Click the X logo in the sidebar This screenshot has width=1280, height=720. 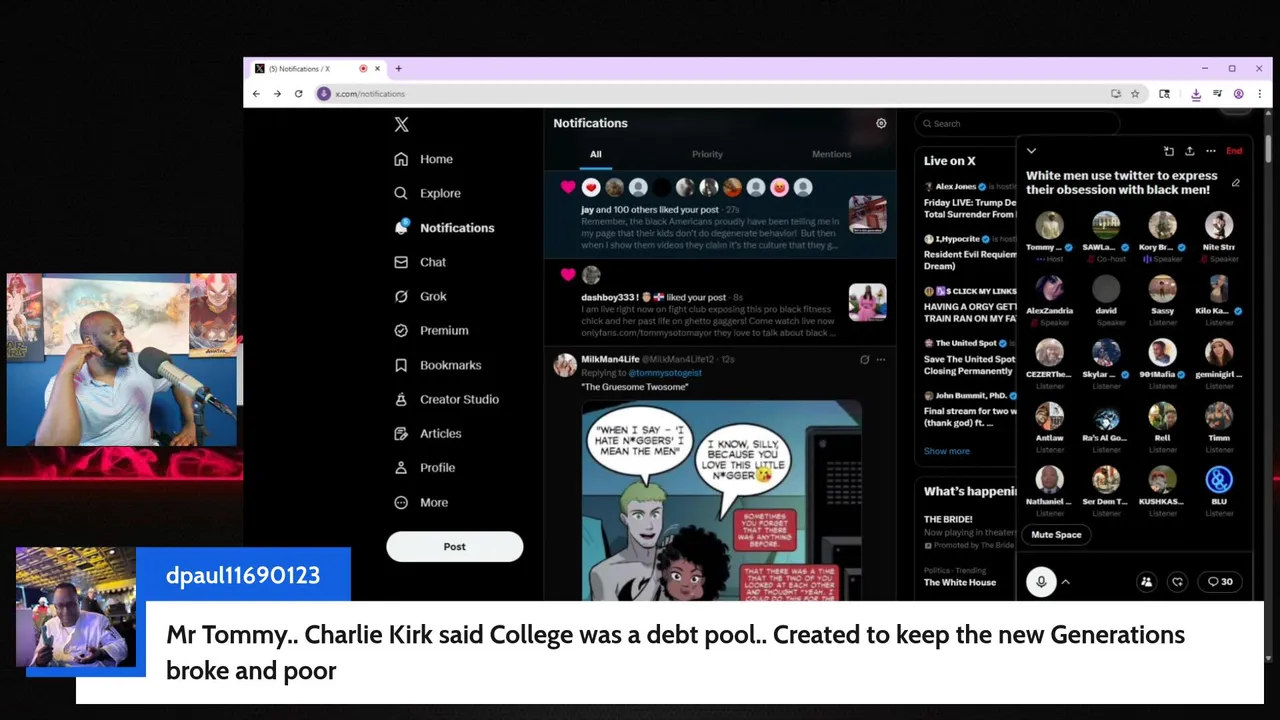tap(401, 124)
